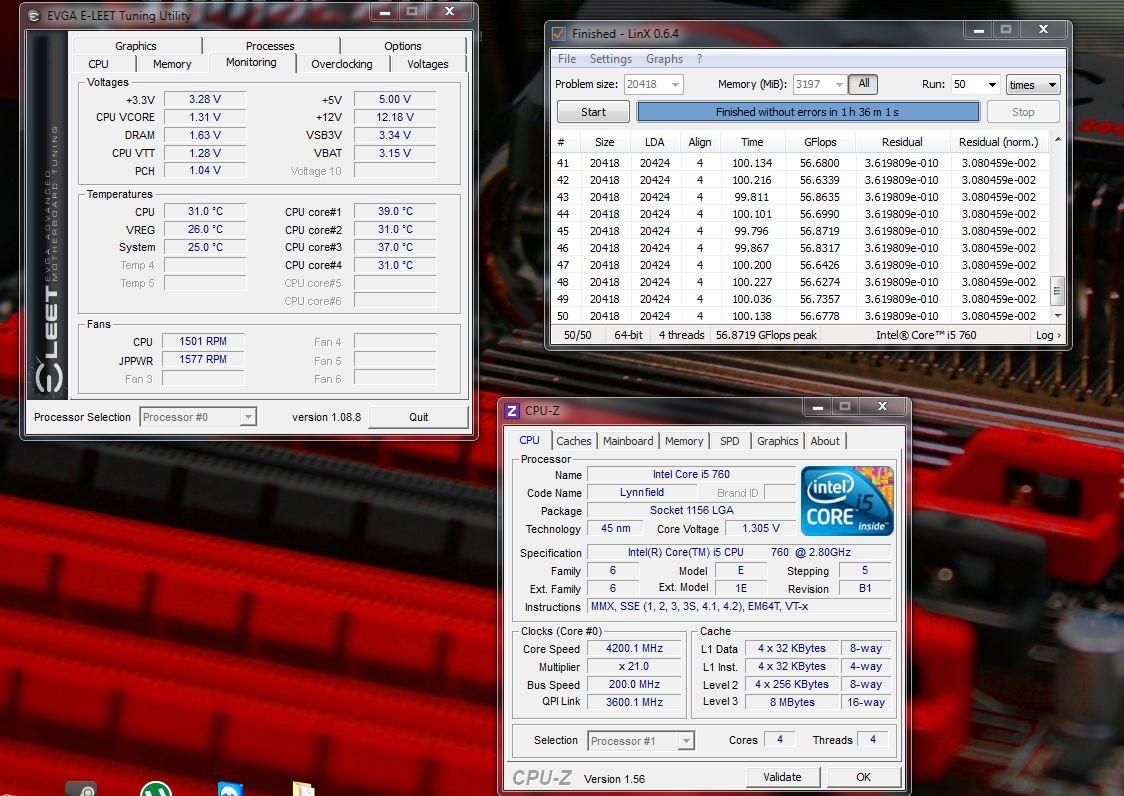Image resolution: width=1124 pixels, height=796 pixels.
Task: Switch to the Processes tab in E-LEET
Action: tap(270, 46)
